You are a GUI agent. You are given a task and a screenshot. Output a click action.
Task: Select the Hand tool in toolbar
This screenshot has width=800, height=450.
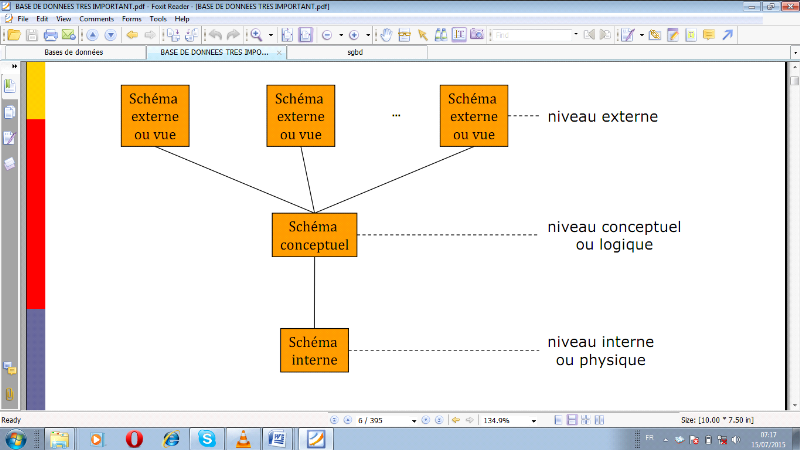click(x=386, y=35)
